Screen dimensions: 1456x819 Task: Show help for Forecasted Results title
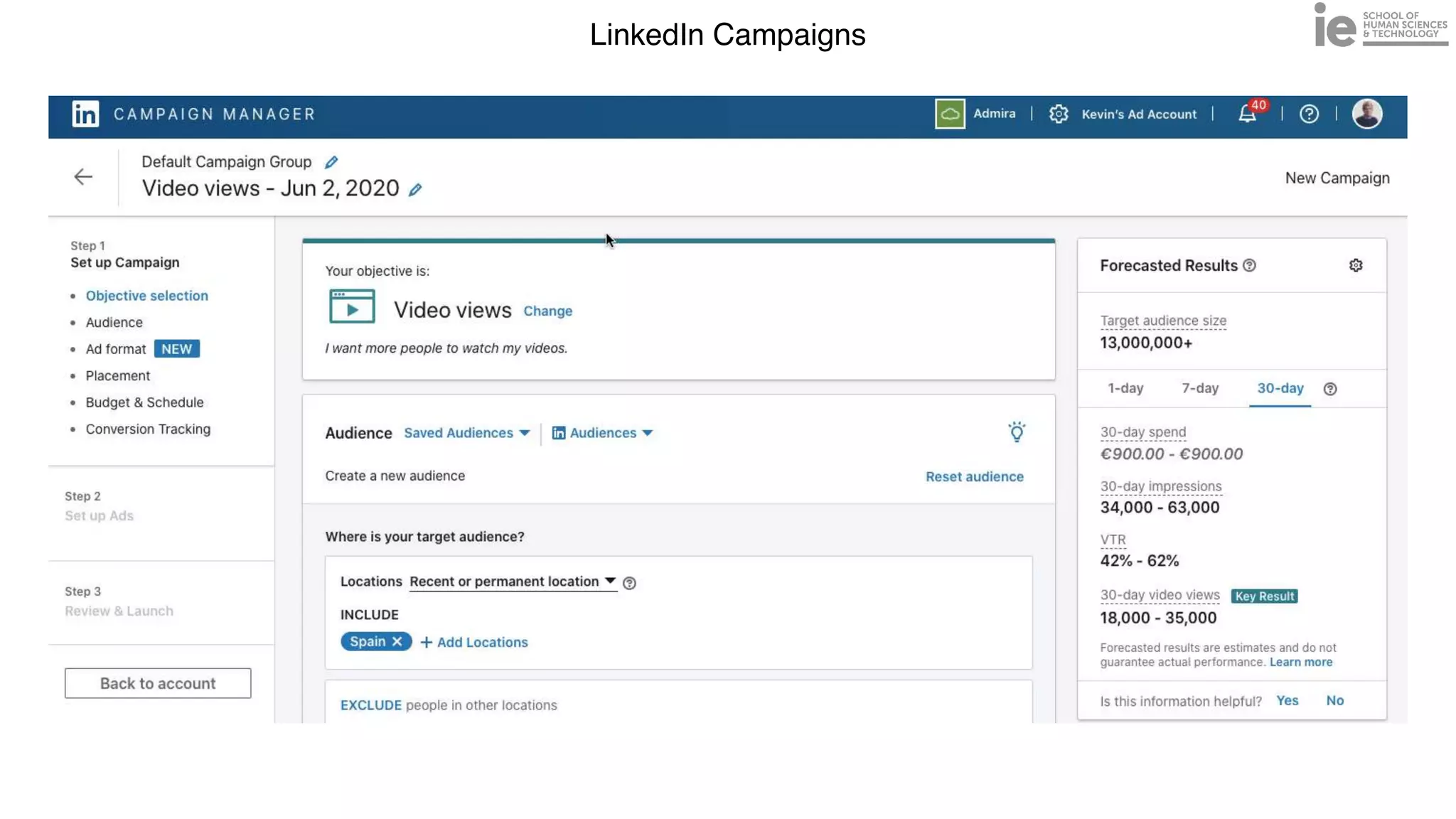pyautogui.click(x=1249, y=265)
